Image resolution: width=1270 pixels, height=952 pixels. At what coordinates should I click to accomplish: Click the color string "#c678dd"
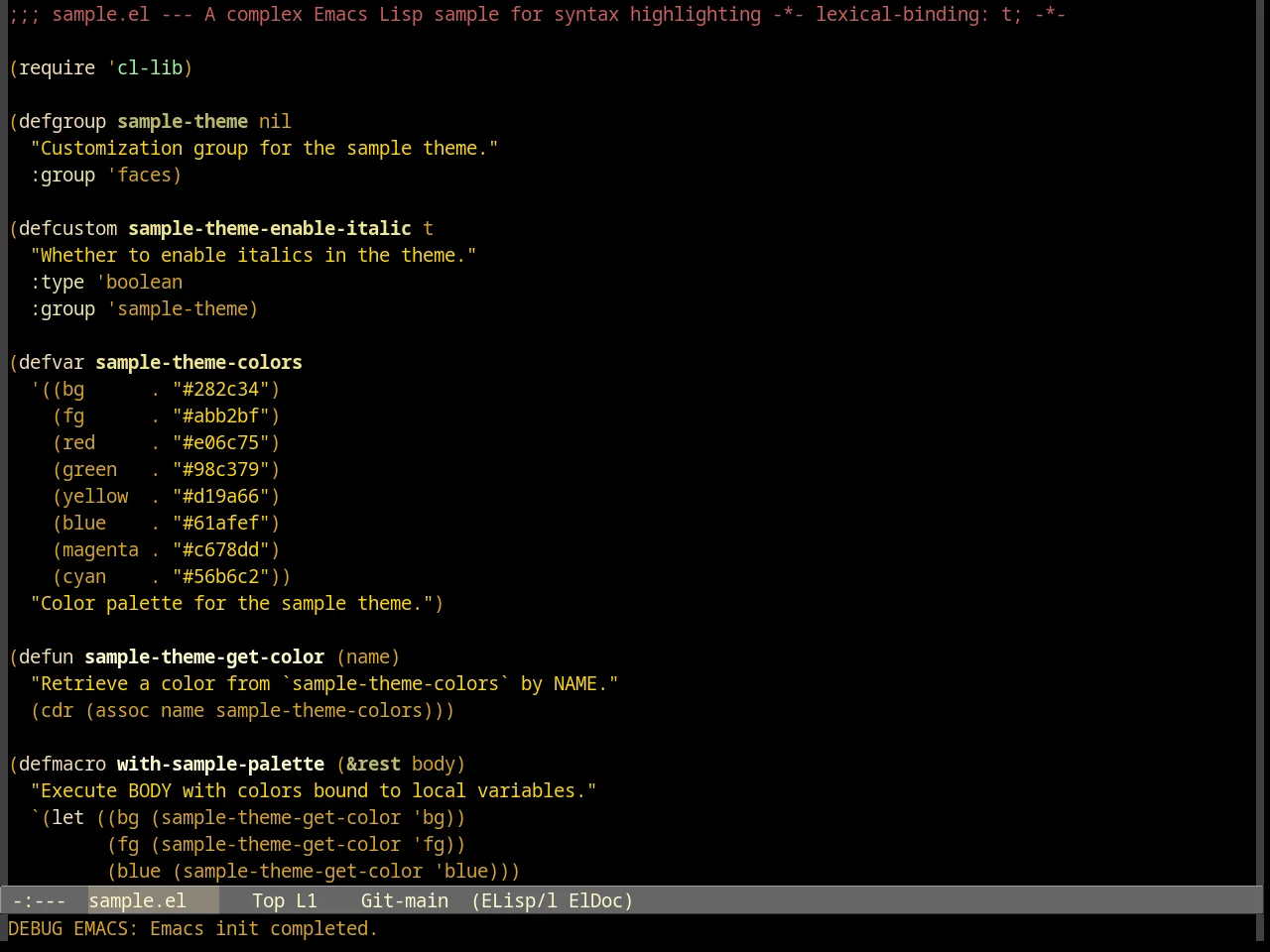[x=221, y=549]
